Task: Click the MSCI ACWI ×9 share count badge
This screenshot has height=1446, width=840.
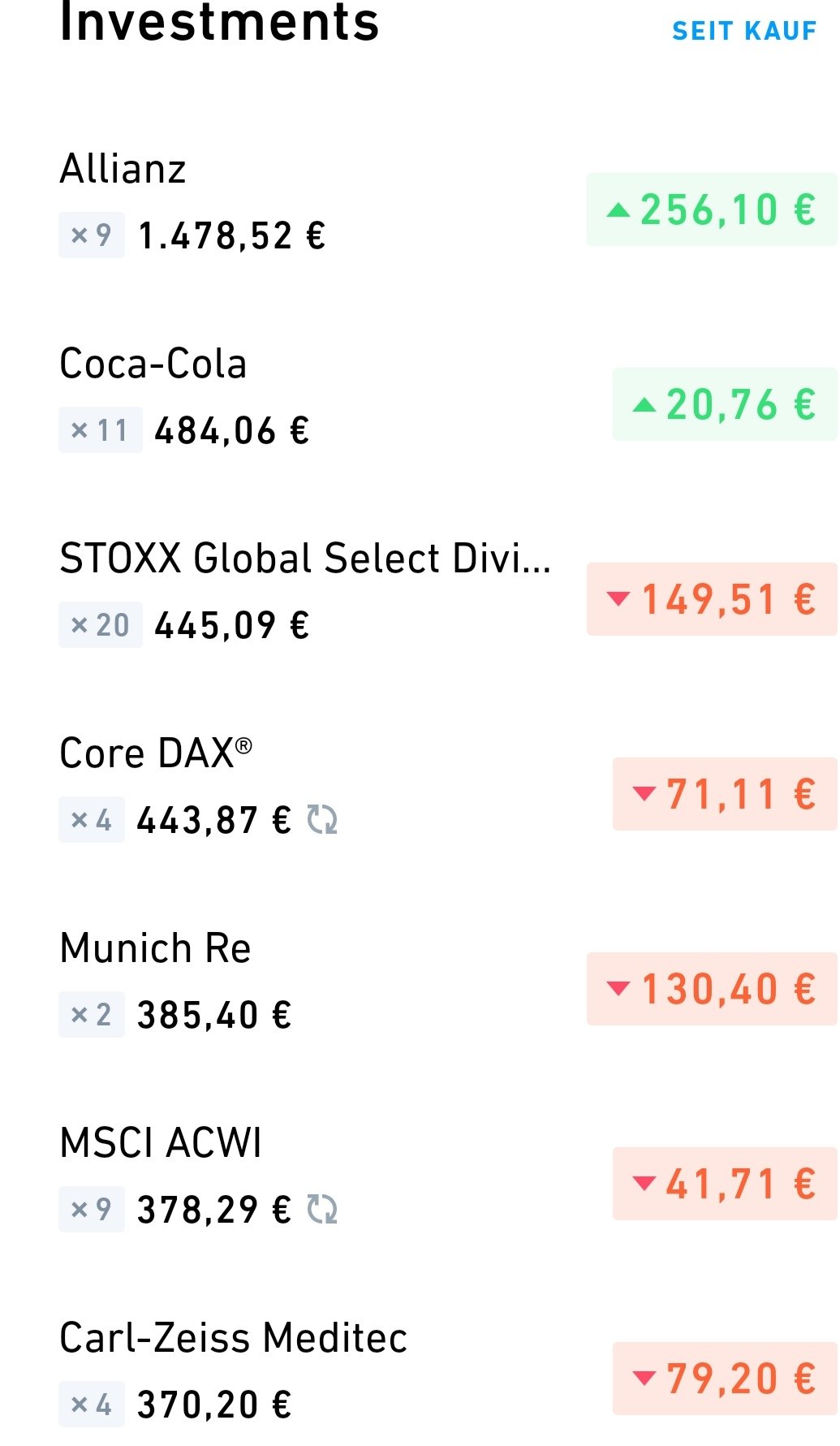Action: 92,1210
